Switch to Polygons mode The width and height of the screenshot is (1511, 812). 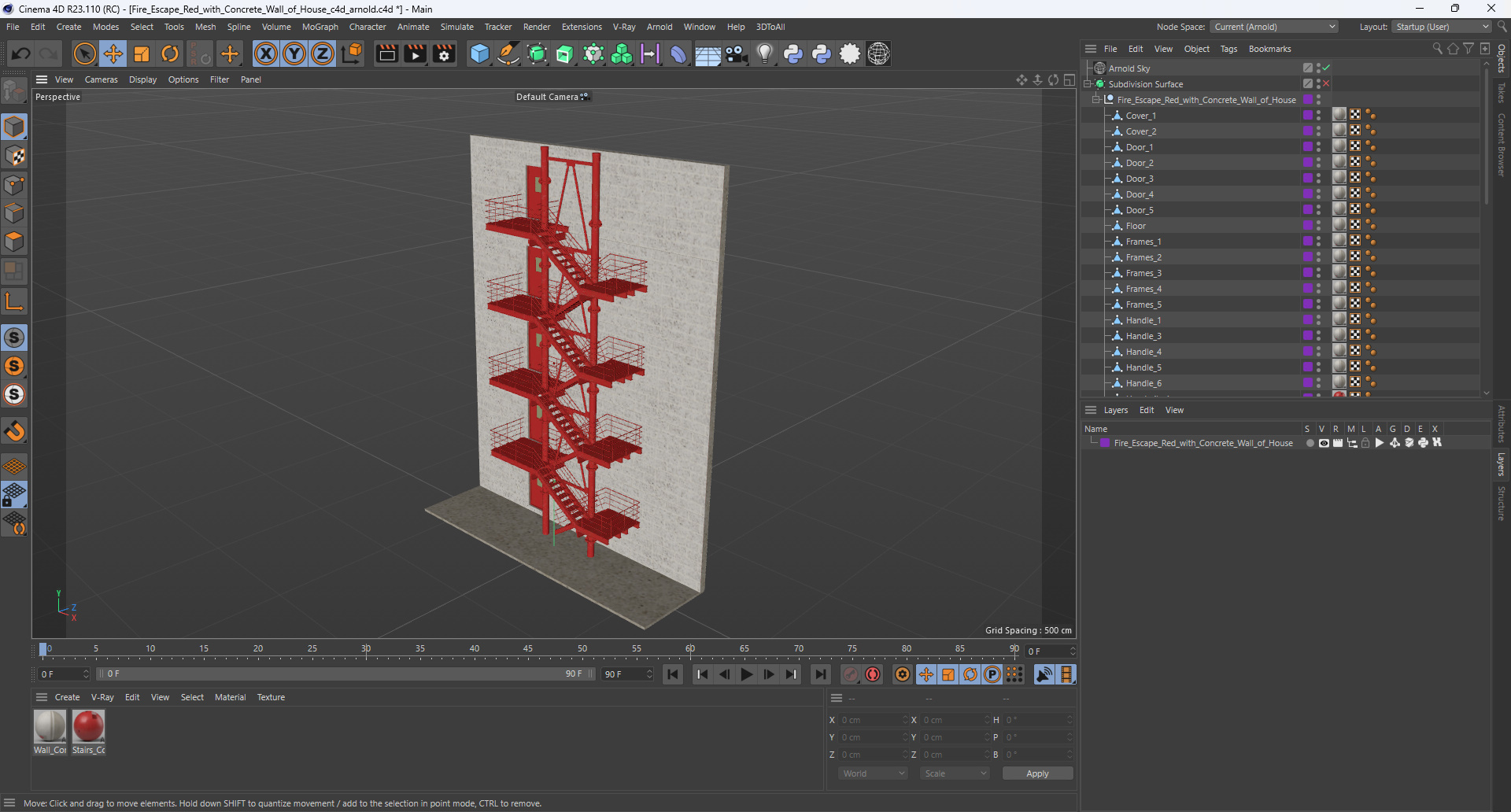tap(14, 242)
